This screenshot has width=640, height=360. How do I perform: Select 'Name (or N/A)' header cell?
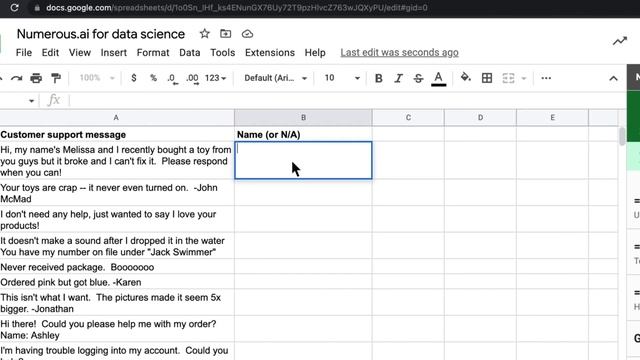[303, 134]
